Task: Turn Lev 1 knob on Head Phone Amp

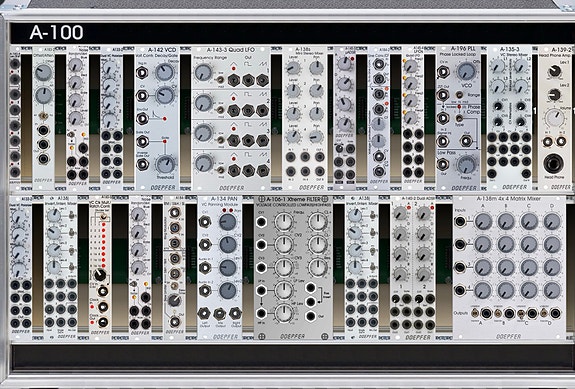Action: (555, 71)
